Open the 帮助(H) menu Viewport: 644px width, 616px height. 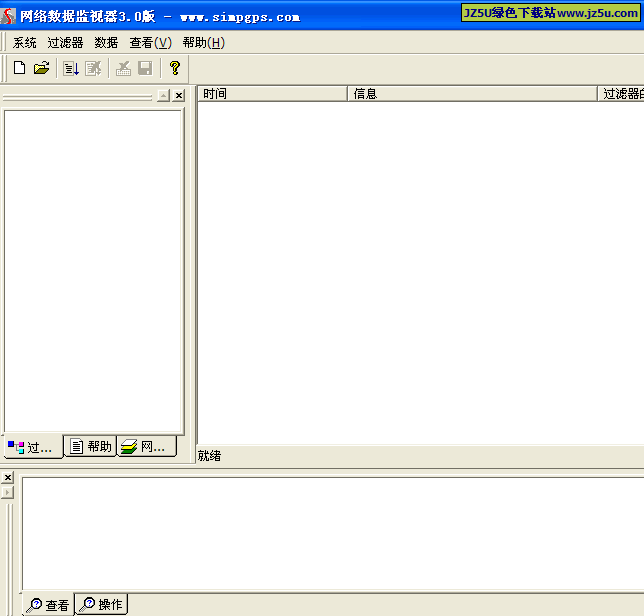click(203, 43)
